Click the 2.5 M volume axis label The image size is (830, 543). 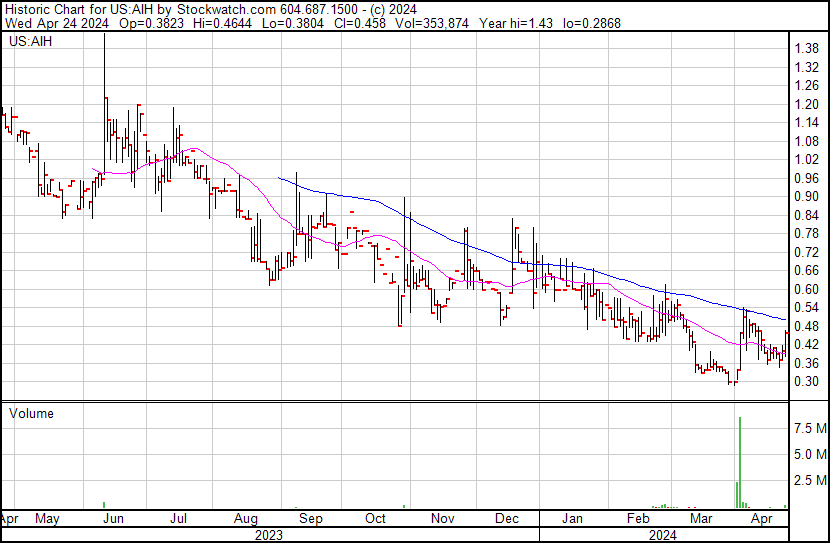point(809,481)
